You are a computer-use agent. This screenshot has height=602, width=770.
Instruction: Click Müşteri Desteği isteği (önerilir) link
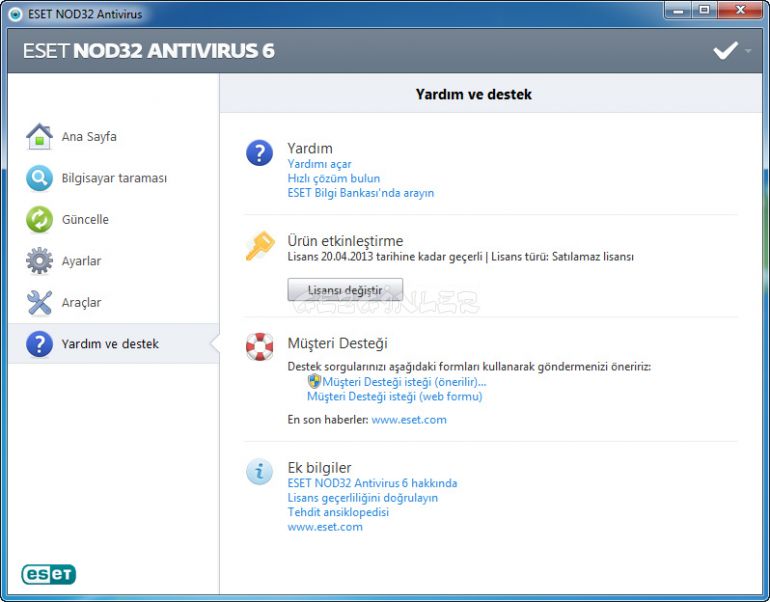tap(404, 382)
